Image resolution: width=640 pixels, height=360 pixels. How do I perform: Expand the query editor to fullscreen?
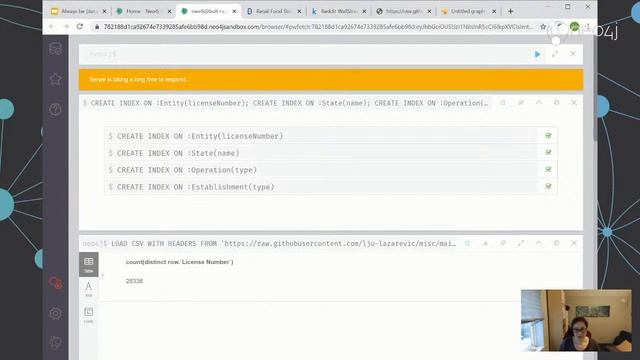[x=555, y=54]
